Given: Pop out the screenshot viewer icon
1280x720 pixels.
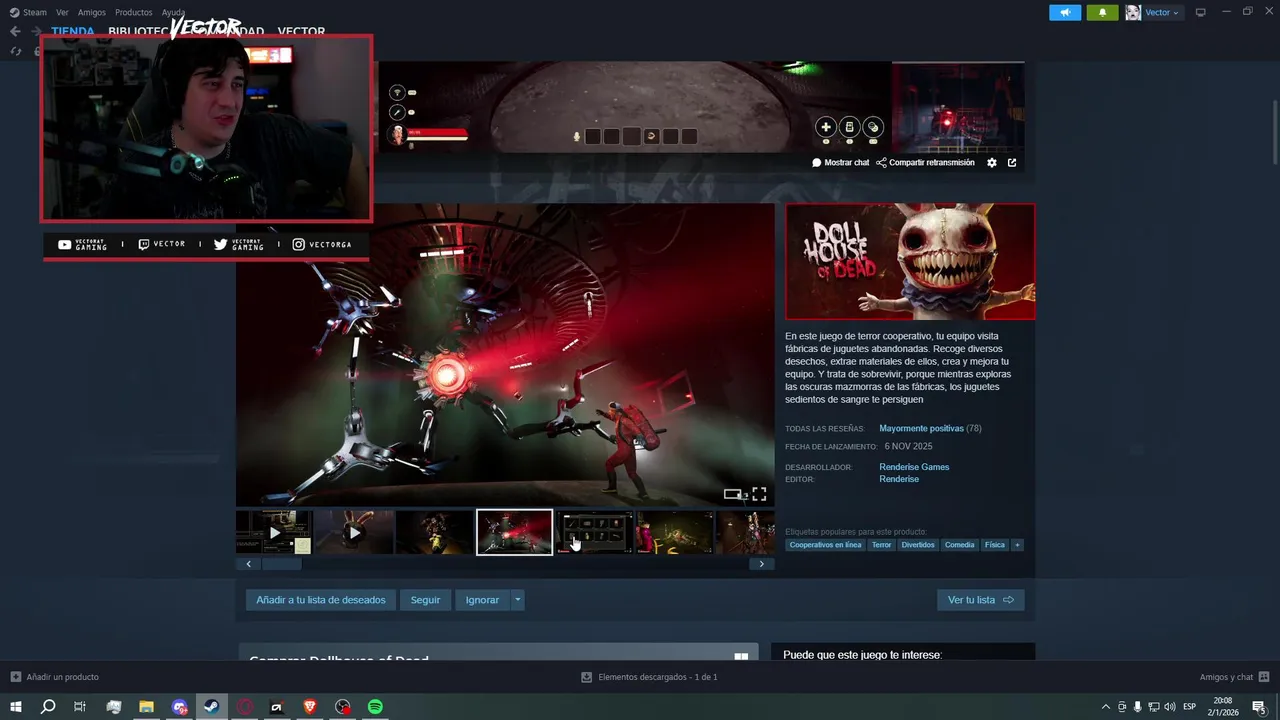Looking at the screenshot, I should click(x=734, y=494).
